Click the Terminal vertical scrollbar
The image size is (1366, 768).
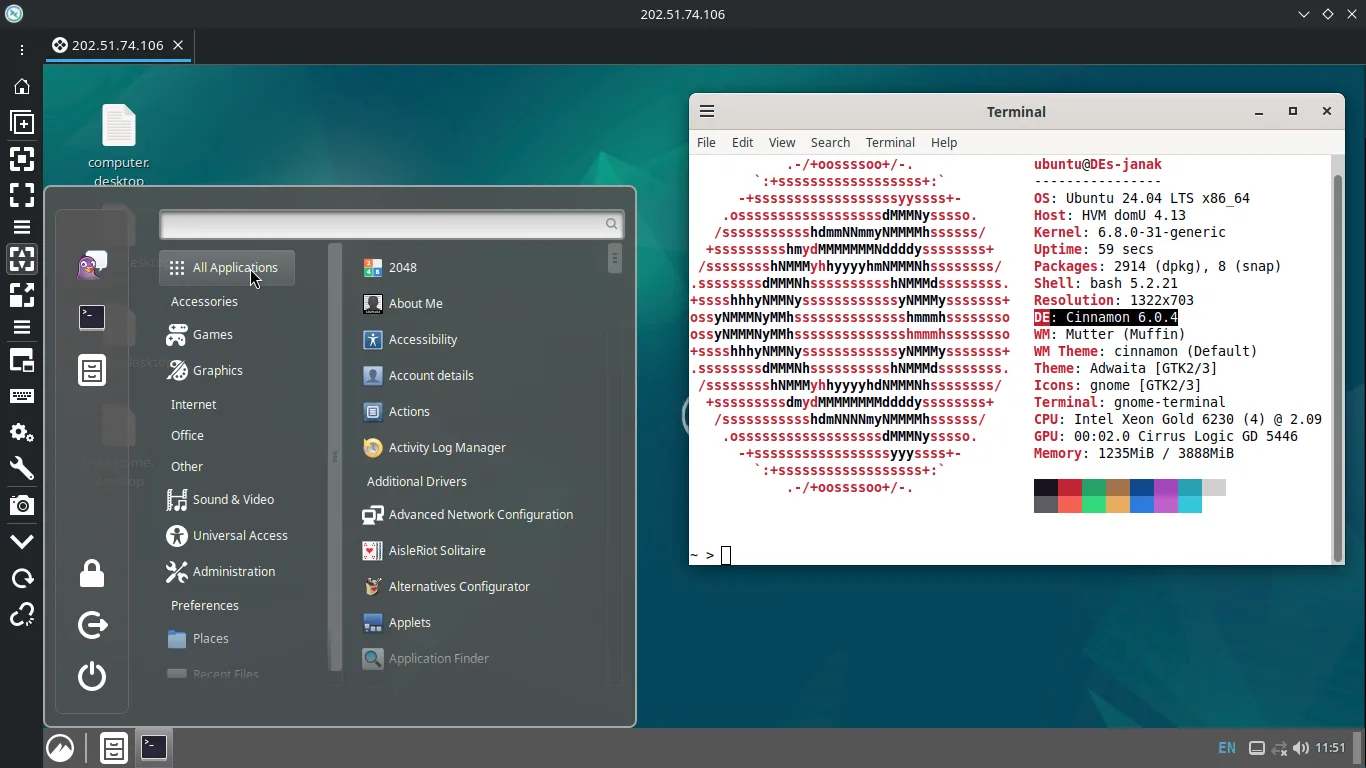coord(1338,360)
